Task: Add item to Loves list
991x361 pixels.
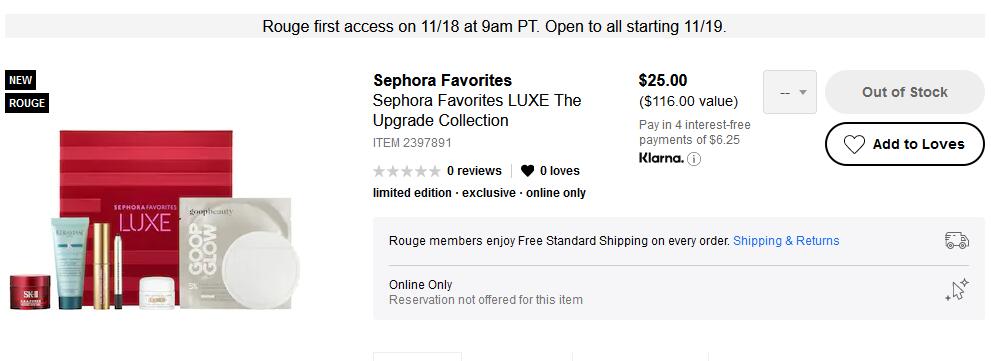Action: (904, 144)
